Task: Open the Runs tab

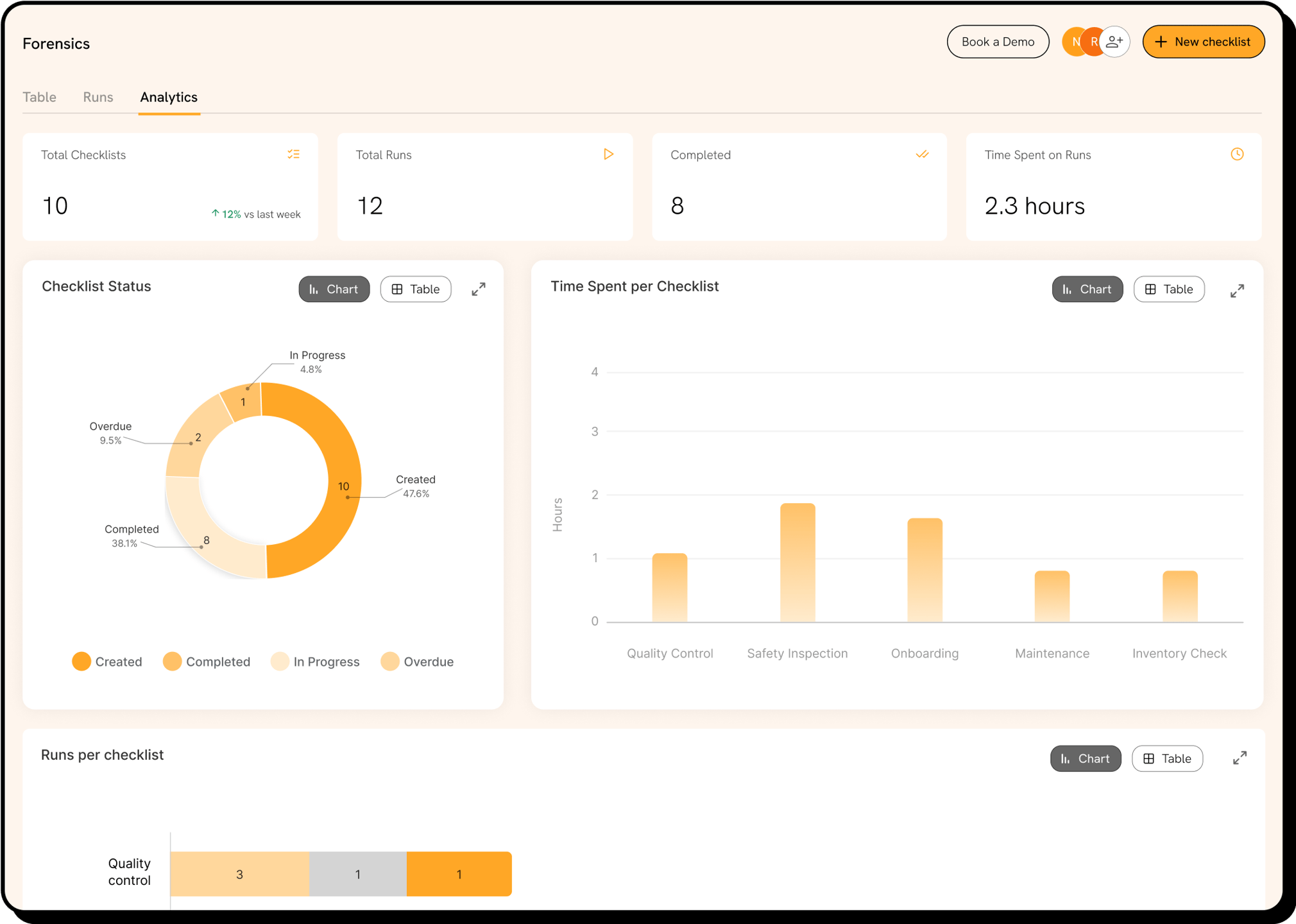Action: pyautogui.click(x=98, y=98)
